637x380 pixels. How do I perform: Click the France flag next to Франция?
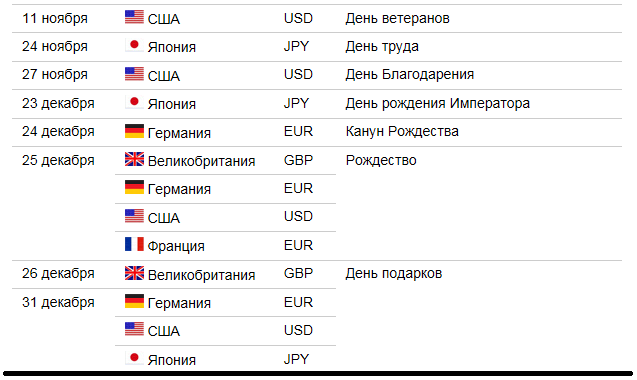click(134, 244)
